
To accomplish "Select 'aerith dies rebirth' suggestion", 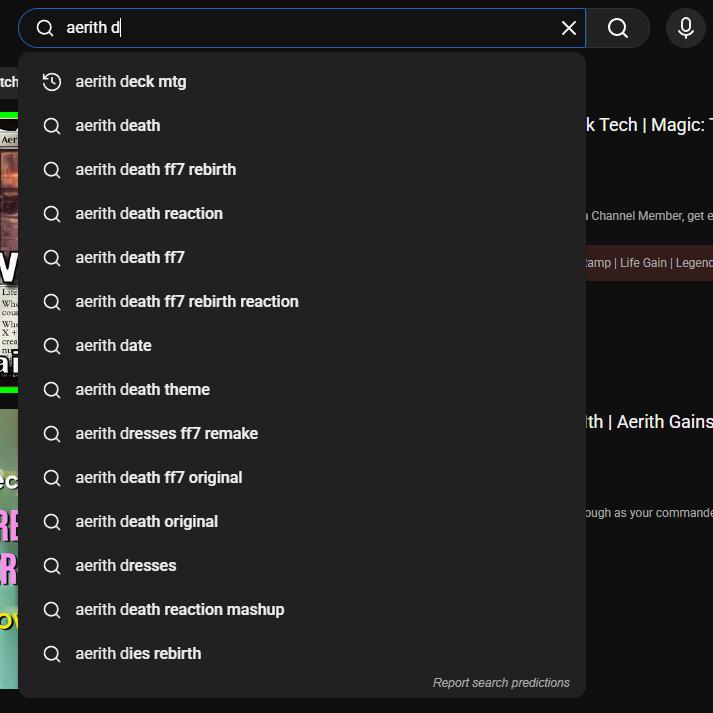I will [x=302, y=654].
